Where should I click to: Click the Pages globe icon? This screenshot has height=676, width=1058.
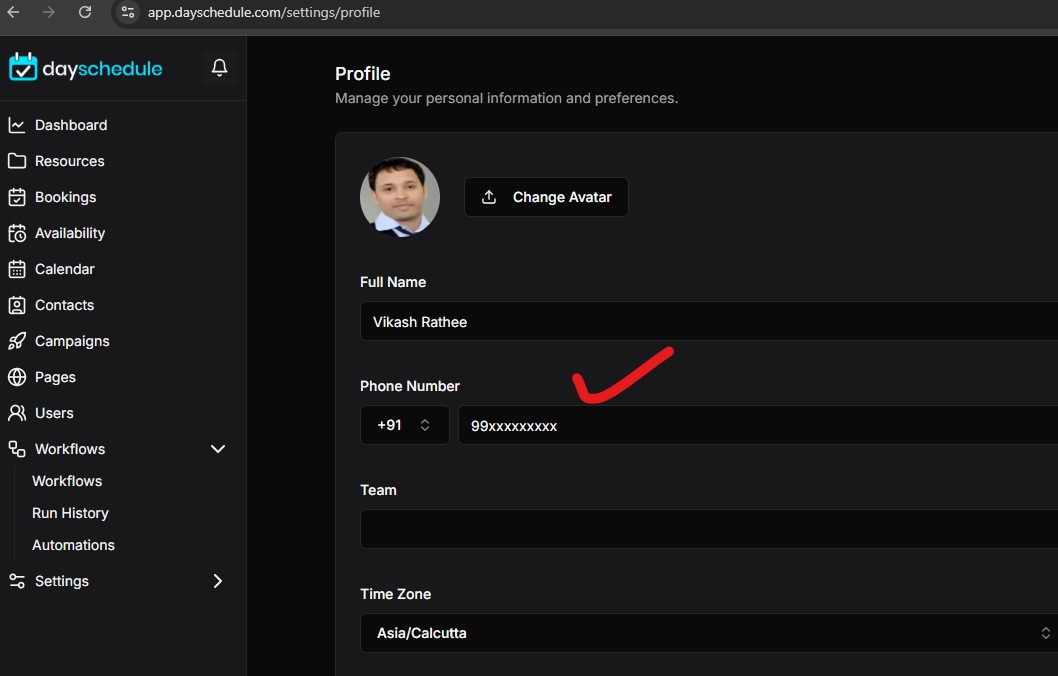(17, 377)
